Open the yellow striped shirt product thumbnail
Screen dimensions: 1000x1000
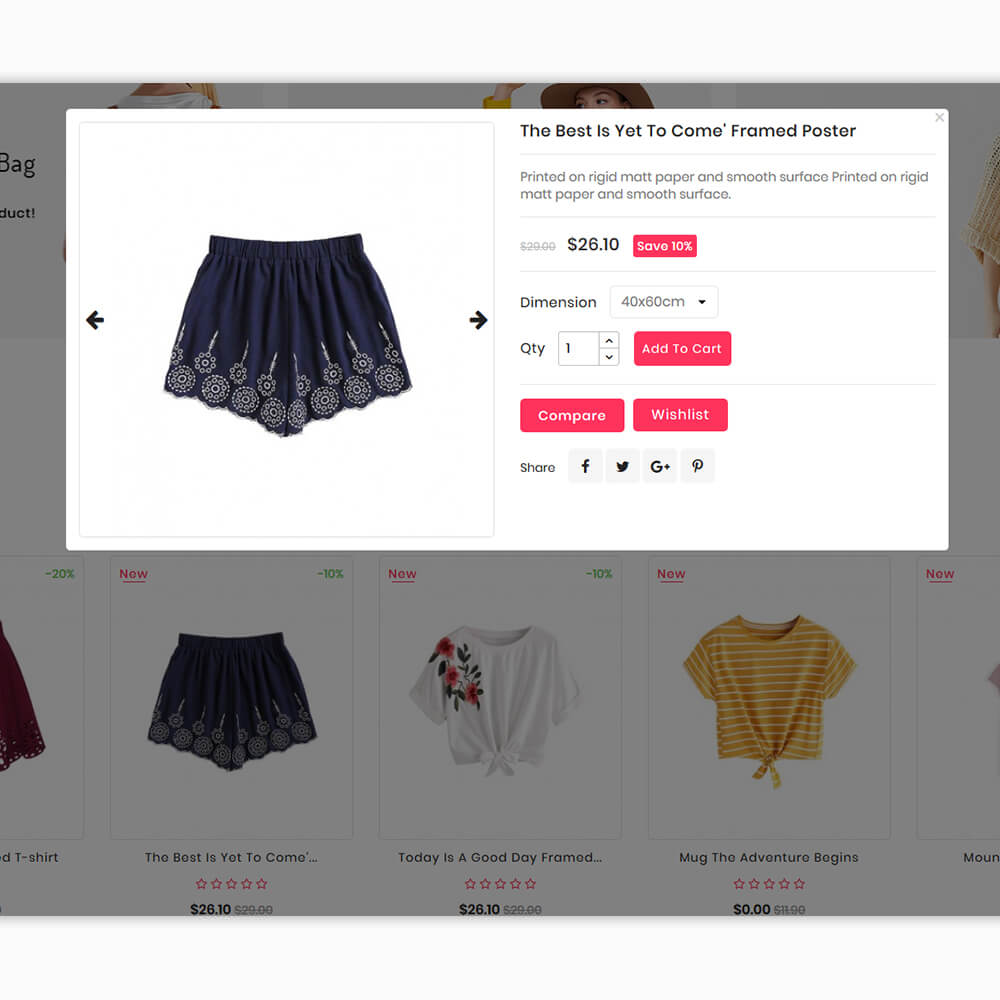point(769,698)
